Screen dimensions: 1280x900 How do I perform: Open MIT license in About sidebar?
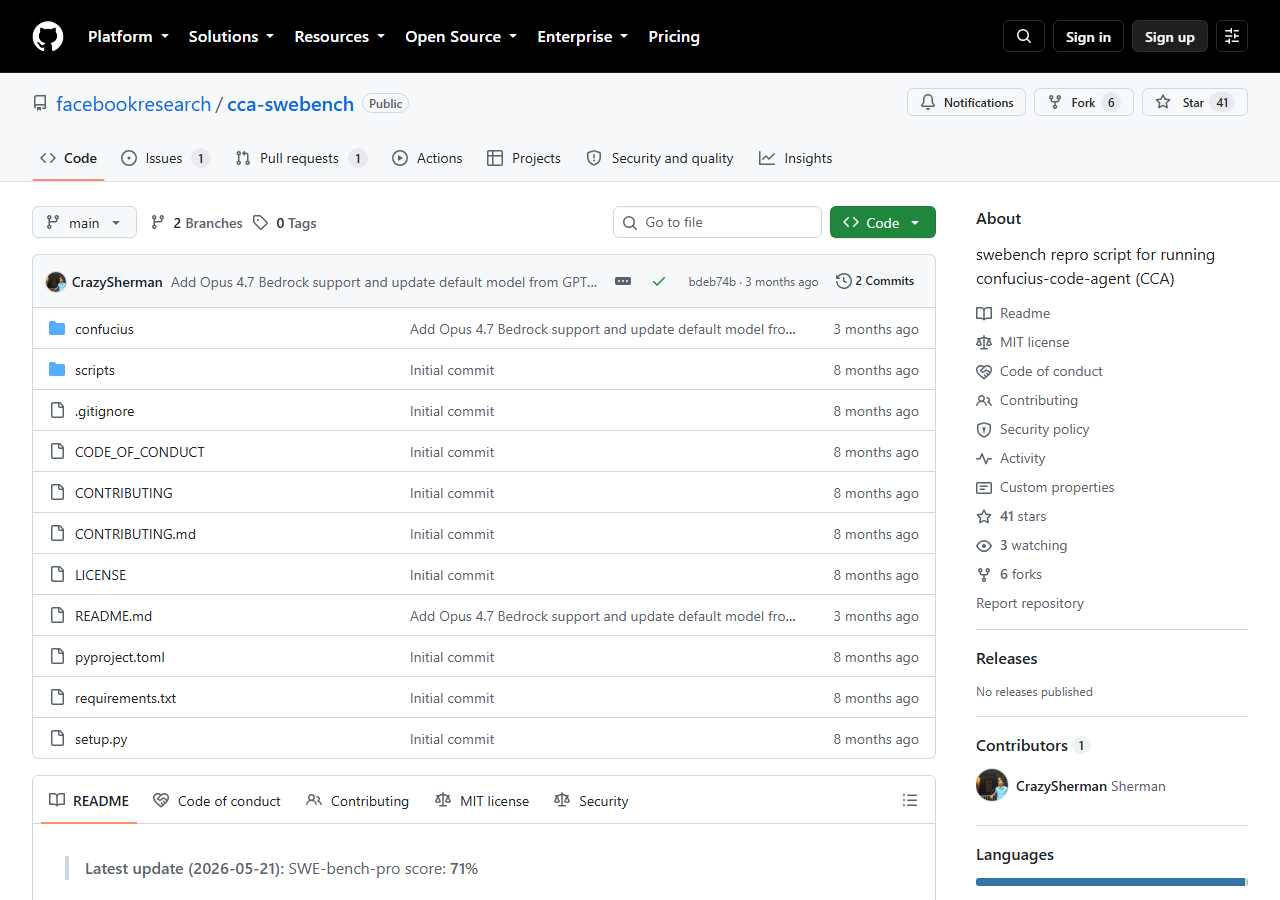(1023, 342)
